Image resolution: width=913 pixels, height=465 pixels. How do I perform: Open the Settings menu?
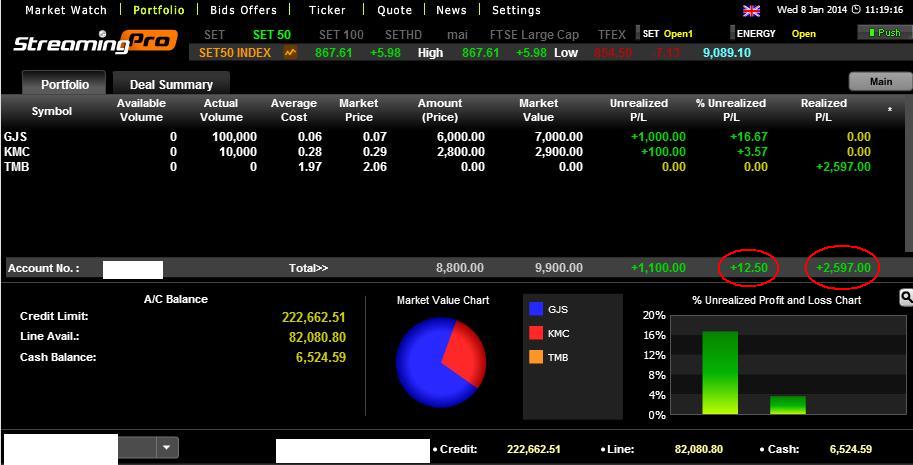coord(516,10)
